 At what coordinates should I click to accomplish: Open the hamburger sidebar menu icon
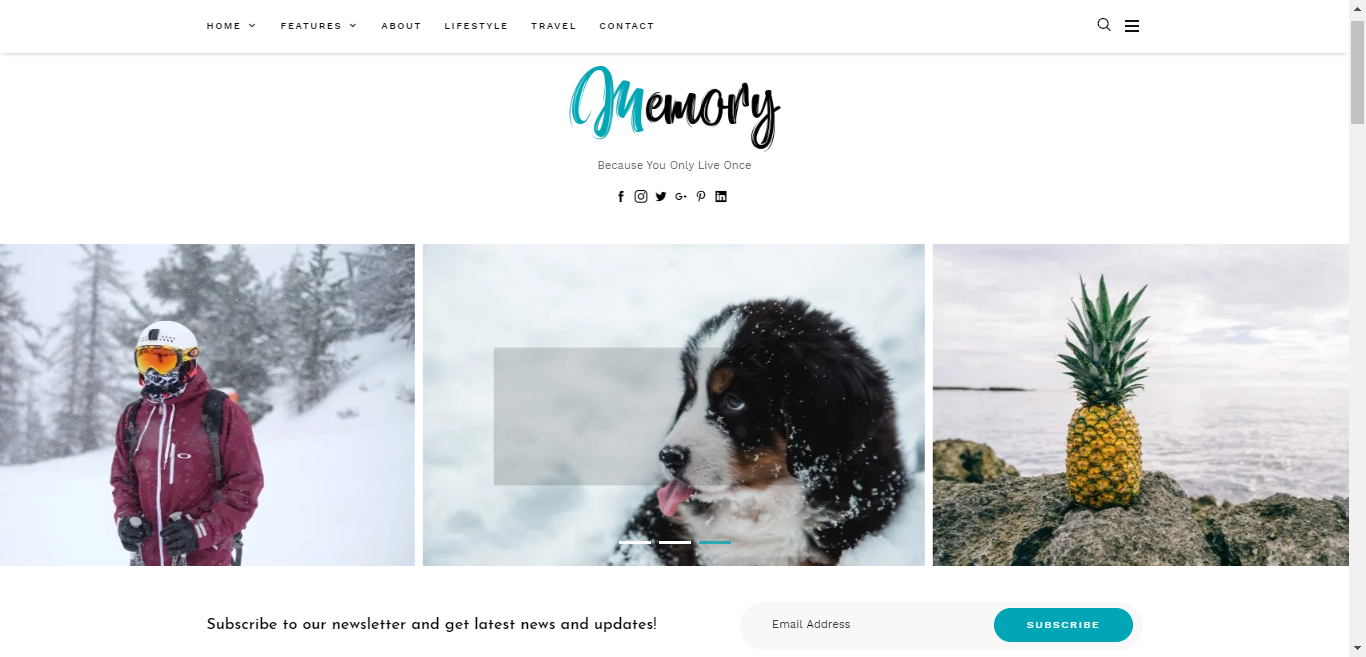point(1132,26)
